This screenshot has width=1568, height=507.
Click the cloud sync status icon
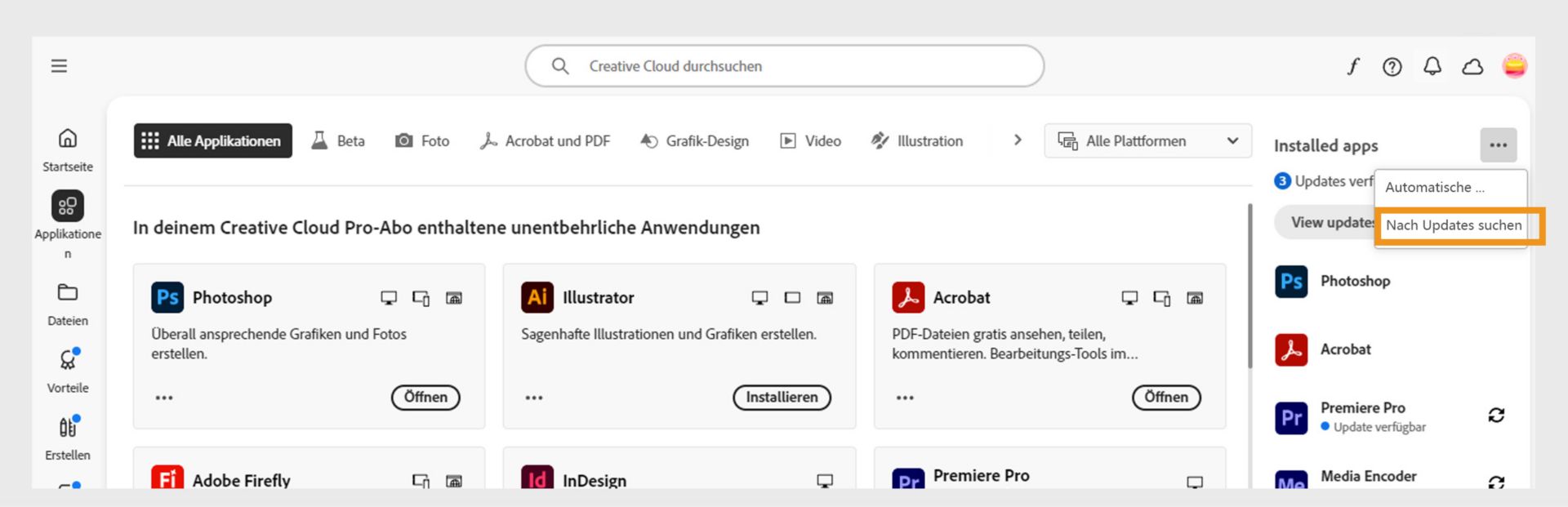point(1472,67)
